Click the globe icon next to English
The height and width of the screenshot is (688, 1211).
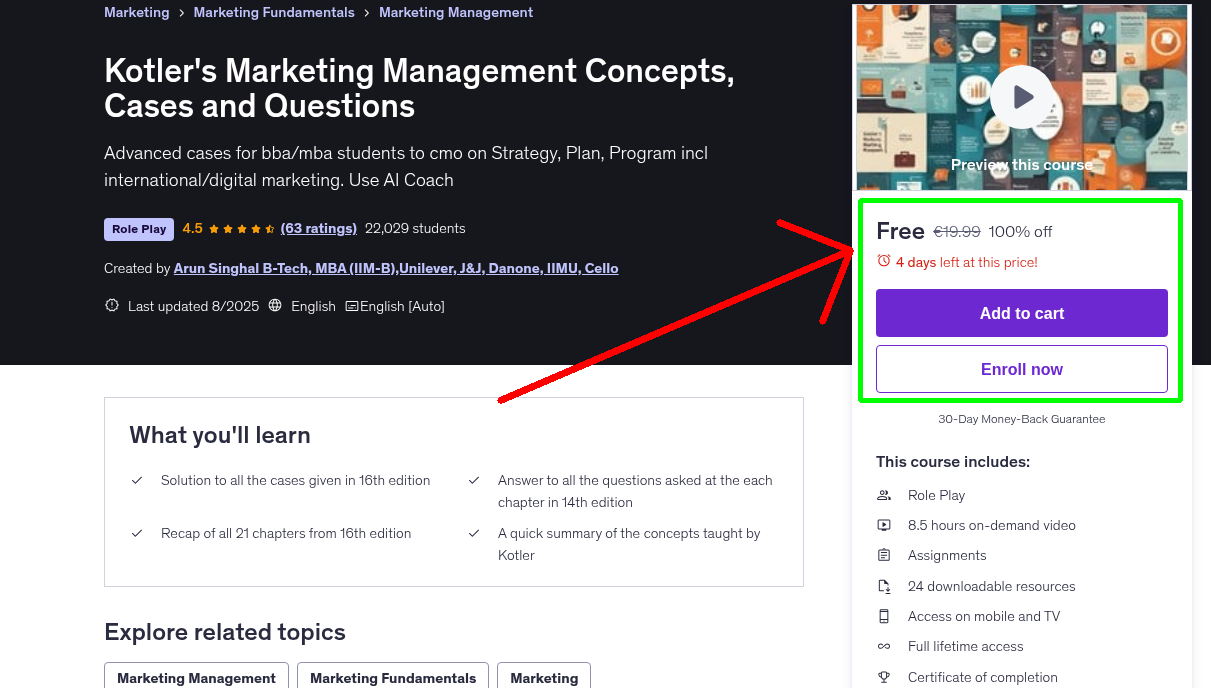275,305
